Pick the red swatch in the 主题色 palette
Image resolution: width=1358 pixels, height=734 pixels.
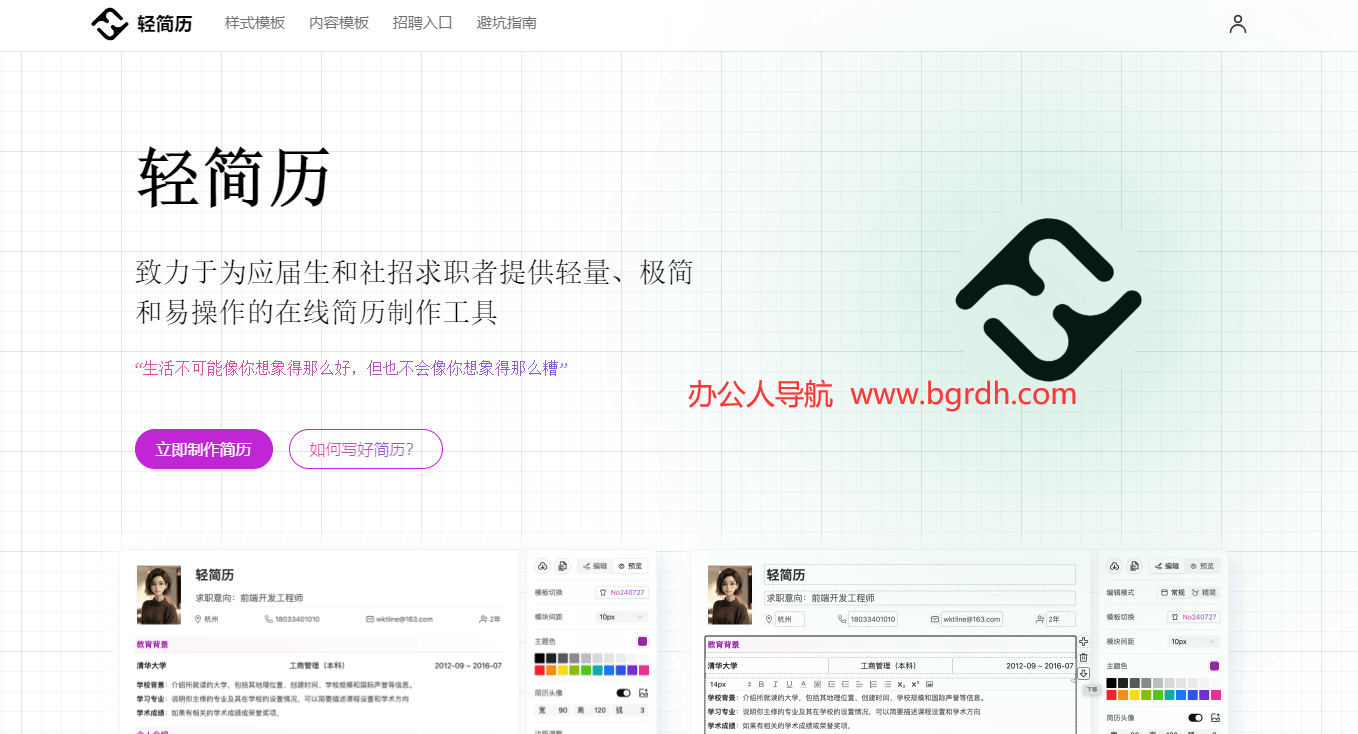(1111, 695)
